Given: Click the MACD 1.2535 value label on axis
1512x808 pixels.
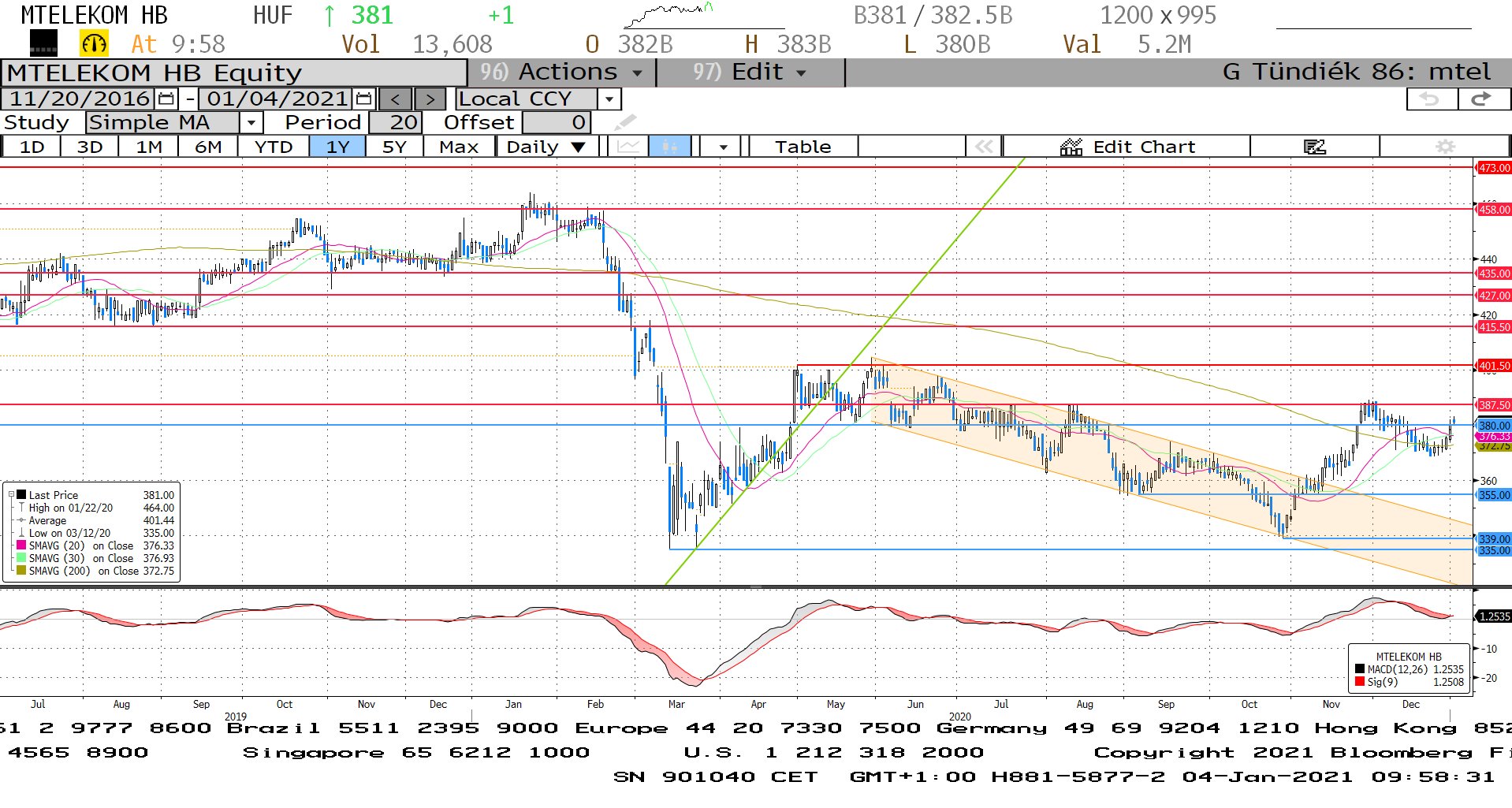Looking at the screenshot, I should [x=1493, y=616].
